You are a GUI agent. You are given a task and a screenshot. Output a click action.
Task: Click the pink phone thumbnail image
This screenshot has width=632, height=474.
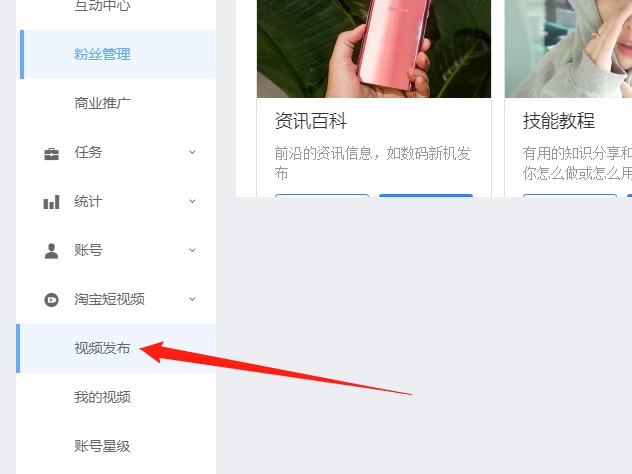[374, 48]
